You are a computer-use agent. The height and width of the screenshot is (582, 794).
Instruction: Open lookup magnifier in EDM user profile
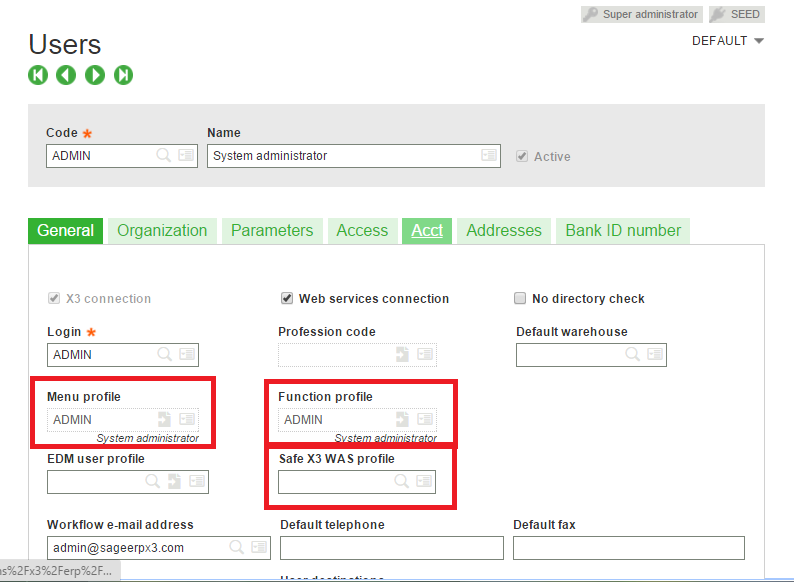point(152,481)
